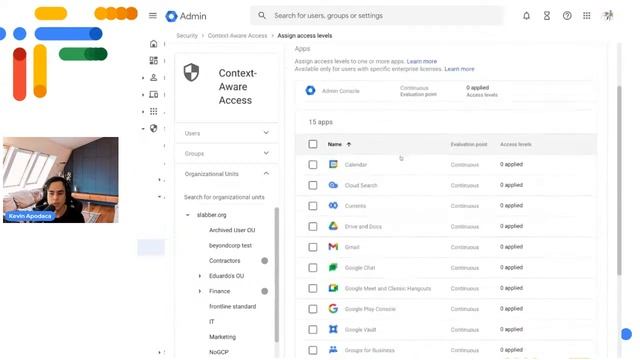
Task: Click the Google Admin logo
Action: click(x=186, y=16)
